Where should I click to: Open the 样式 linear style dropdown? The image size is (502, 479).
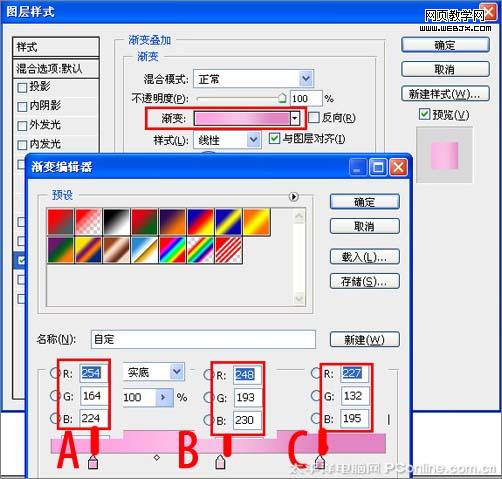(x=254, y=139)
